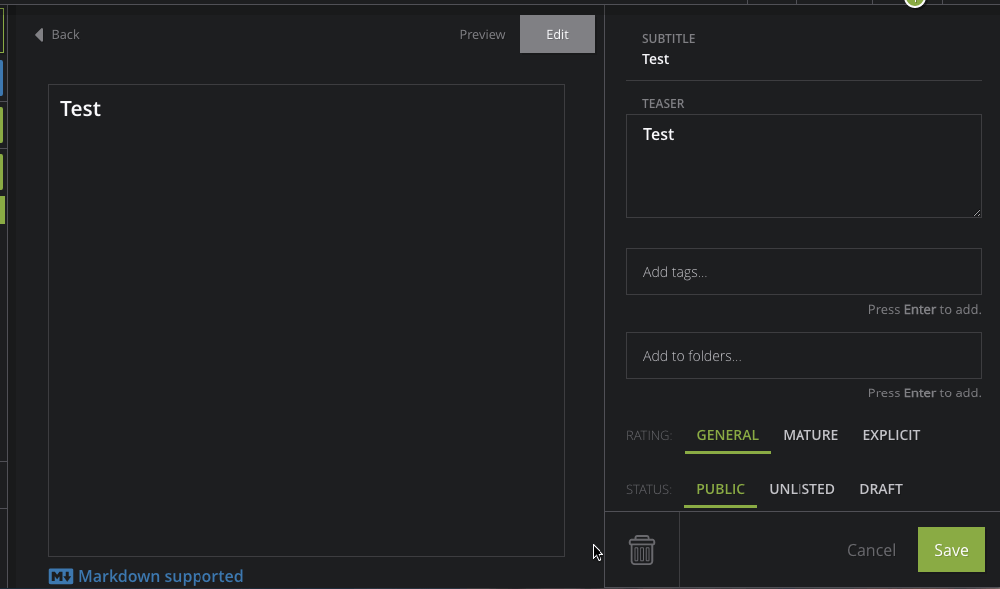Switch to the Preview tab
The image size is (1000, 589).
[x=482, y=35]
